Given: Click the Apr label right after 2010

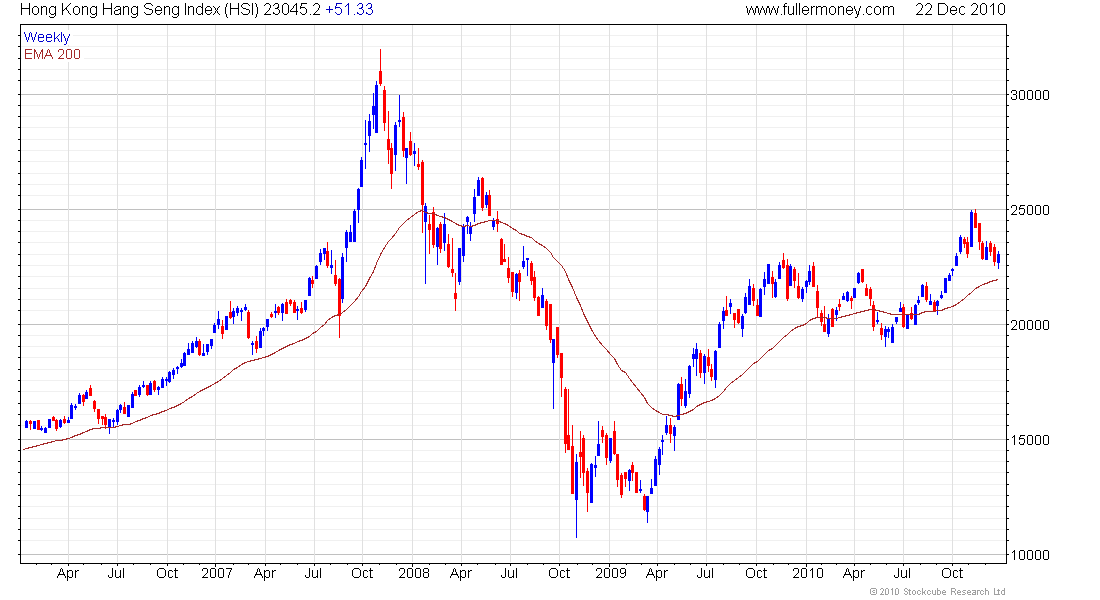Looking at the screenshot, I should click(854, 574).
